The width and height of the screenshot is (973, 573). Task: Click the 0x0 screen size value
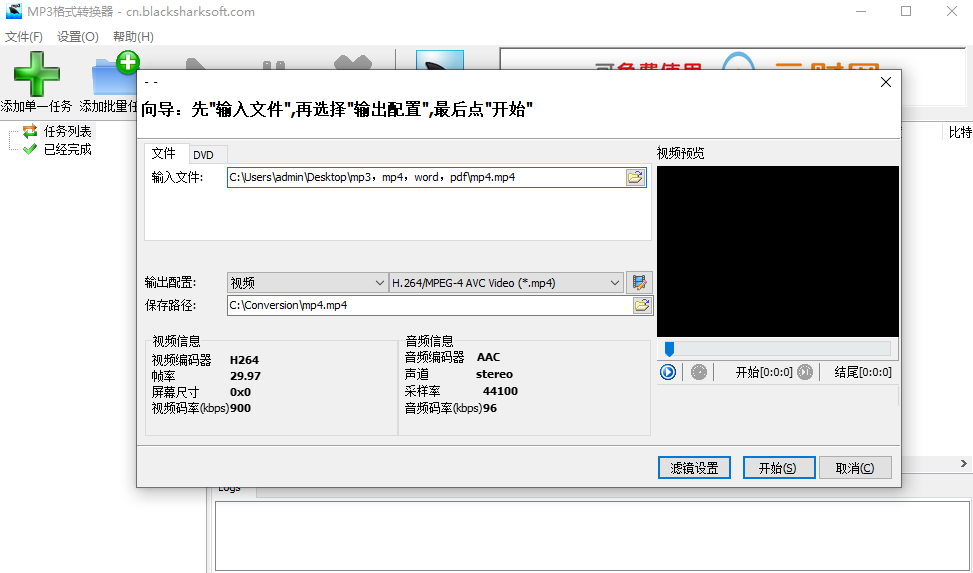coord(240,392)
